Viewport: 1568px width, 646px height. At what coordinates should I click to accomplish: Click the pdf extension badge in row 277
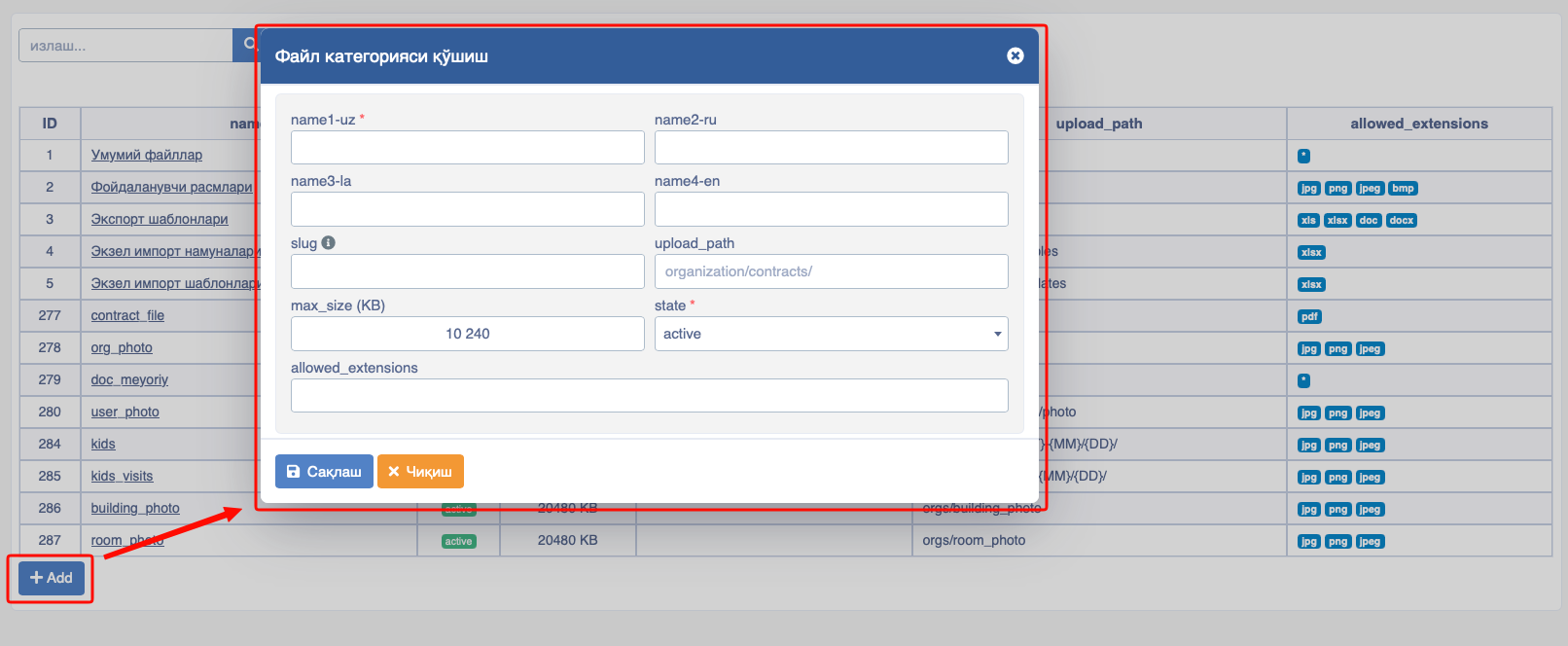(1309, 316)
